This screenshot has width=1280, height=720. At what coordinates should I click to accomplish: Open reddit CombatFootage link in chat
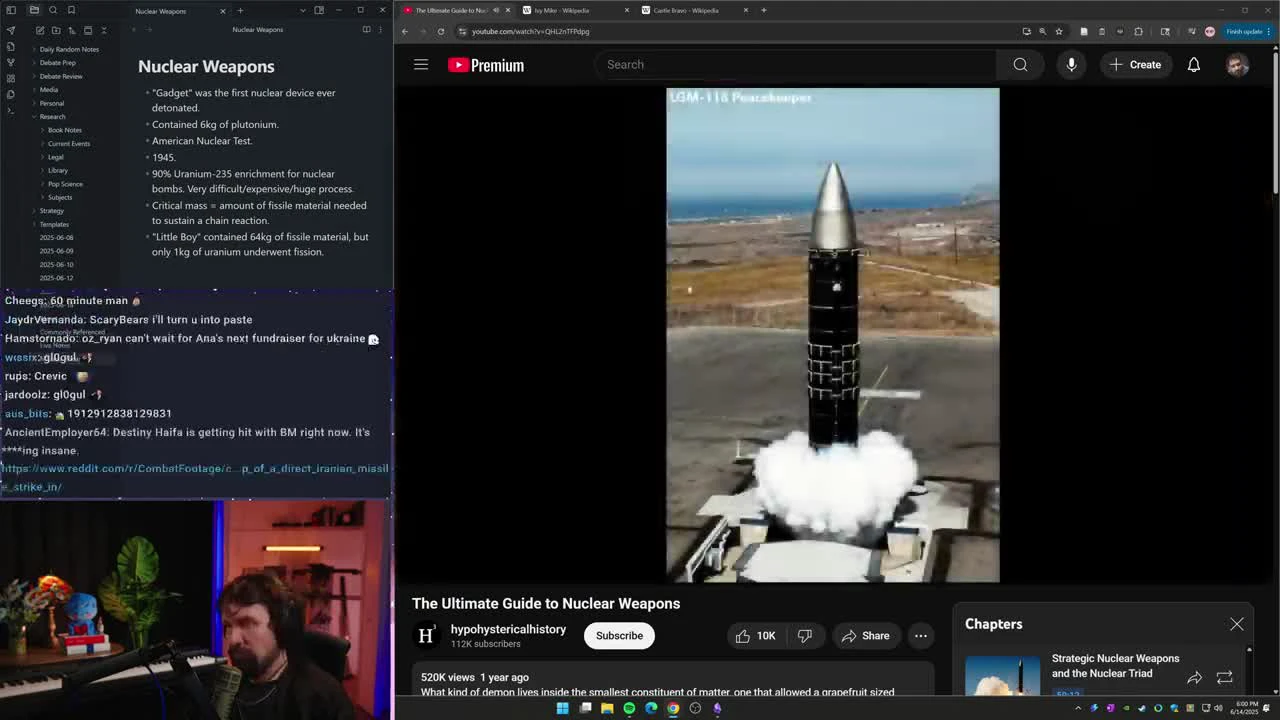(194, 477)
